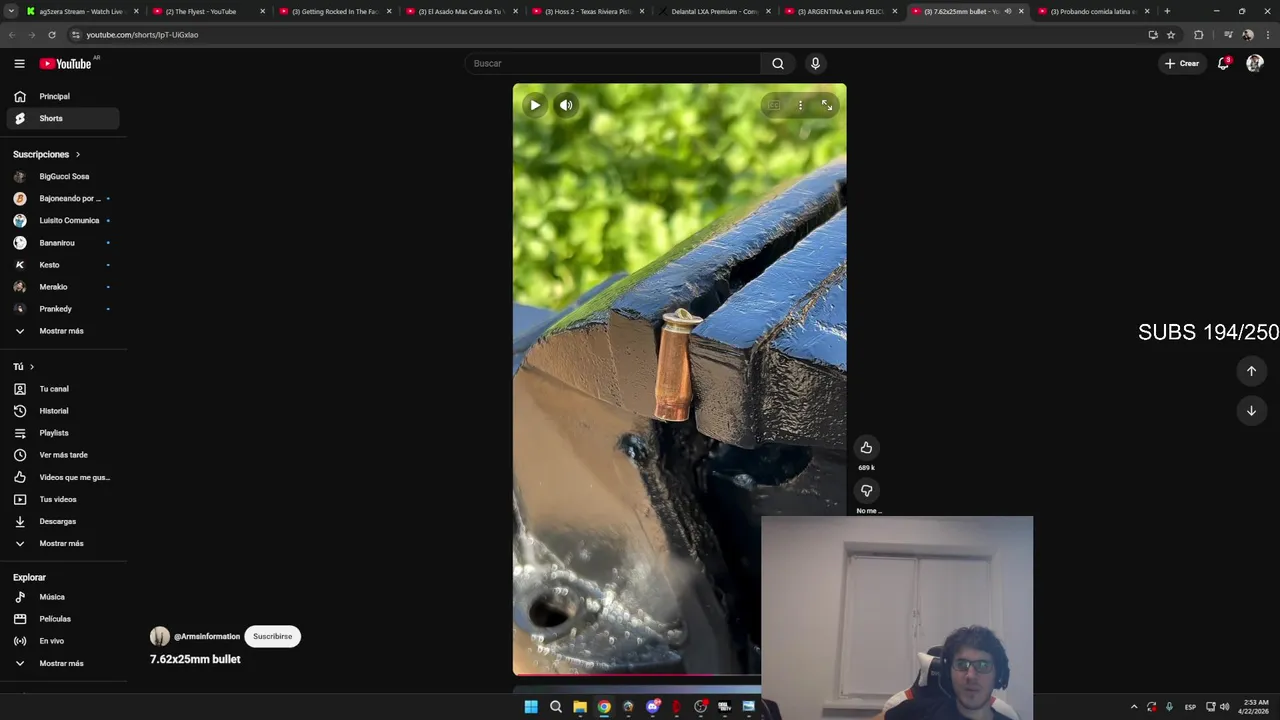Open Películas in Explorar
Screen dimensions: 1280x720
[63, 619]
